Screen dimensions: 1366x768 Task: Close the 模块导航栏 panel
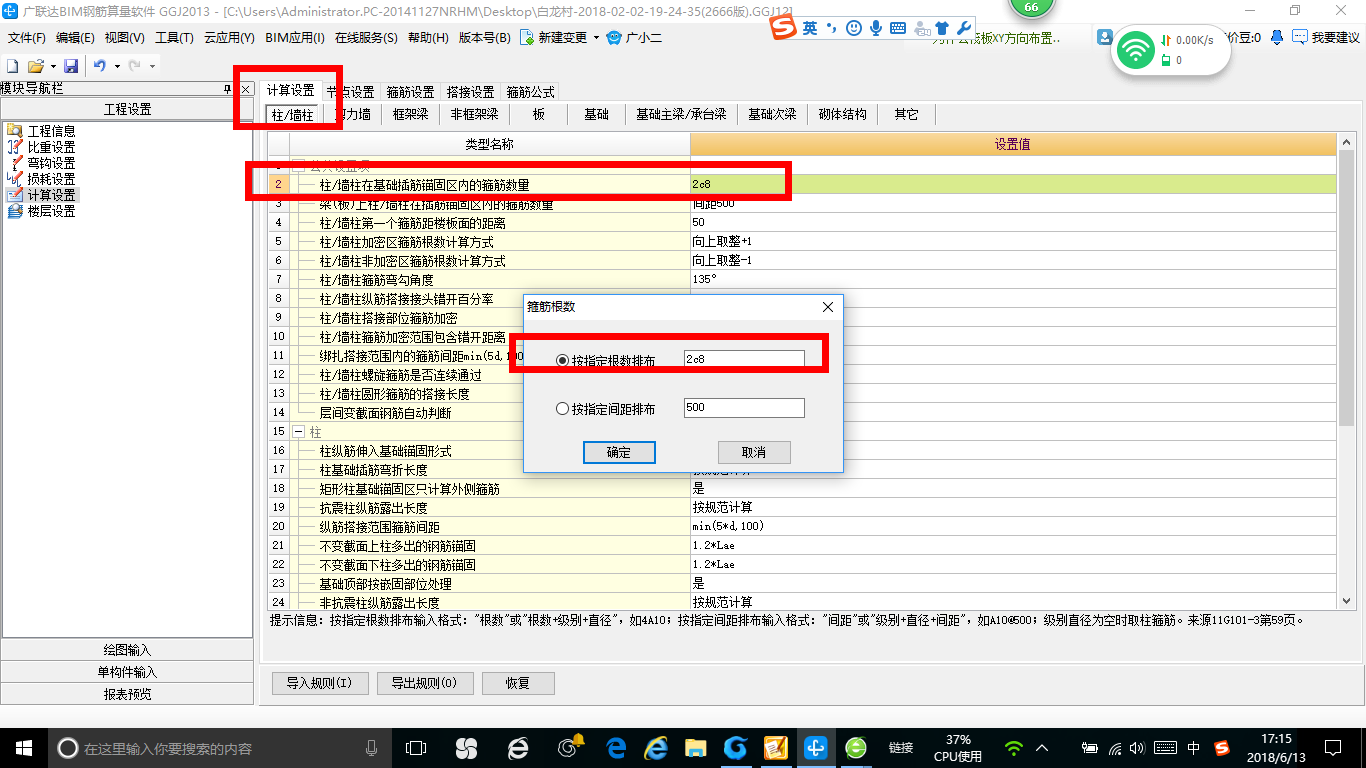[246, 89]
